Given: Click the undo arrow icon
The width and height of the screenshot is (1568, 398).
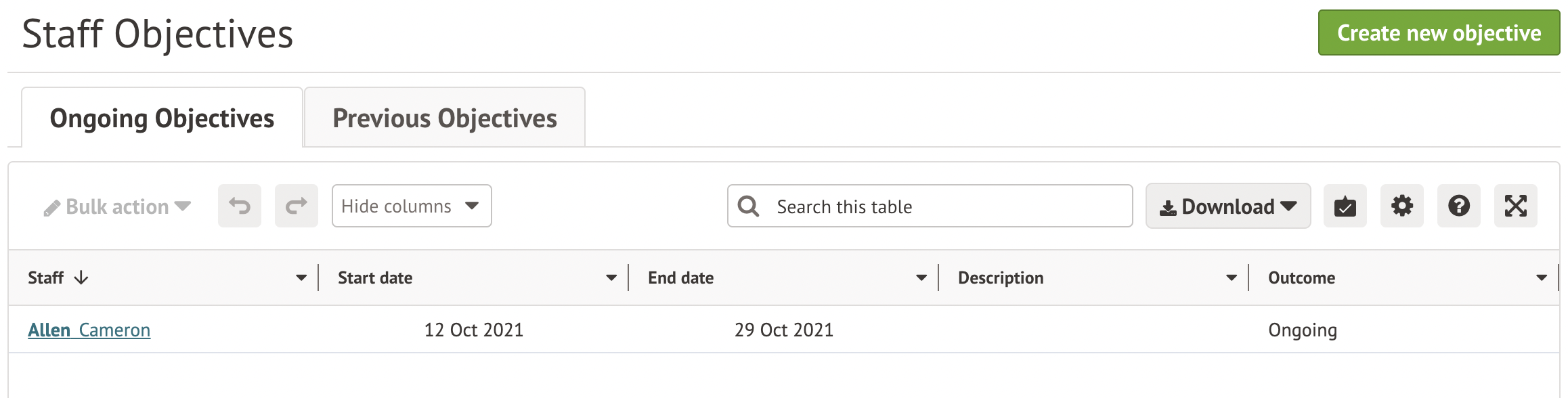Looking at the screenshot, I should click(240, 206).
